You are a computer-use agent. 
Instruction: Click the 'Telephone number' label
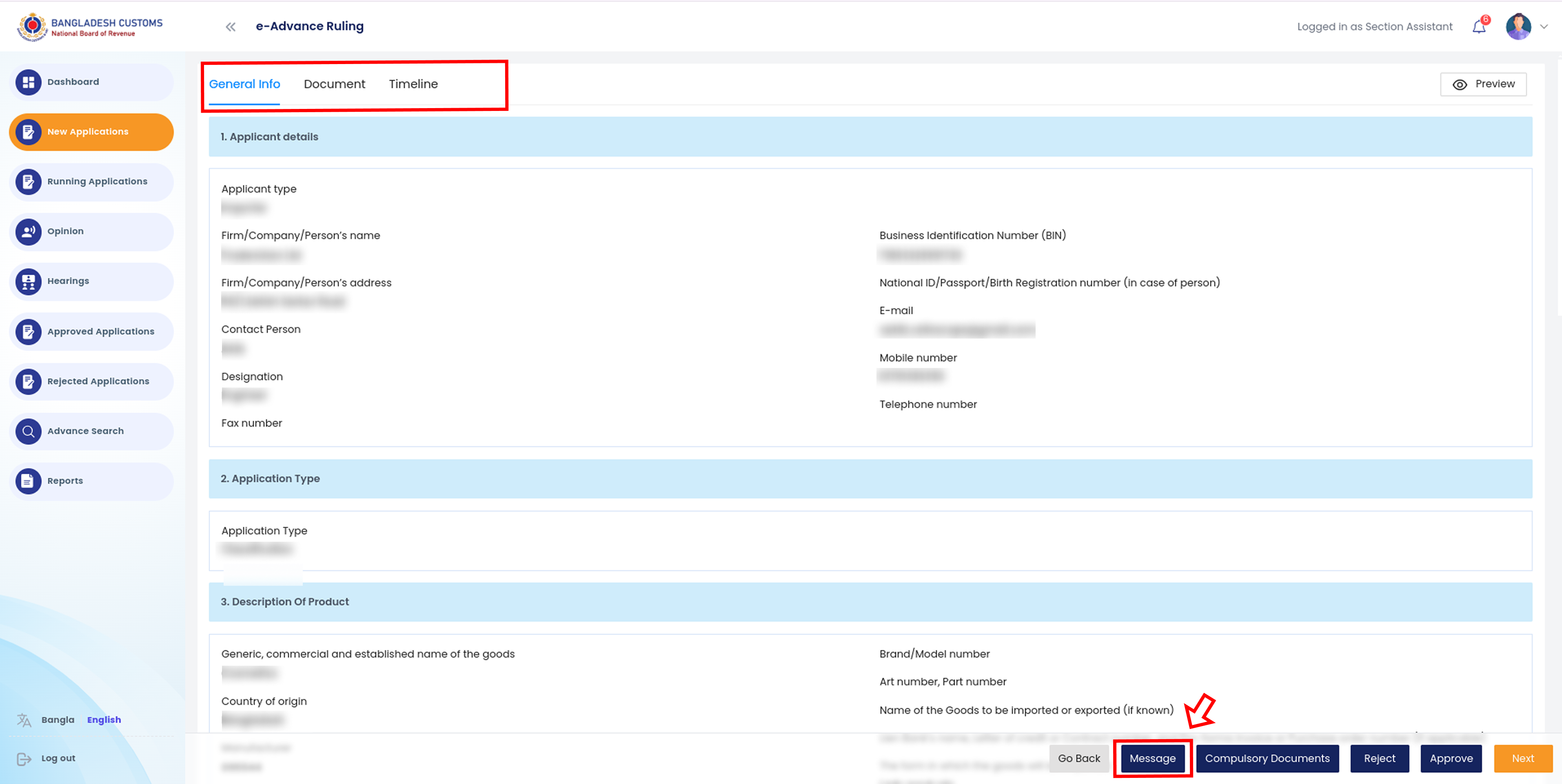tap(928, 404)
